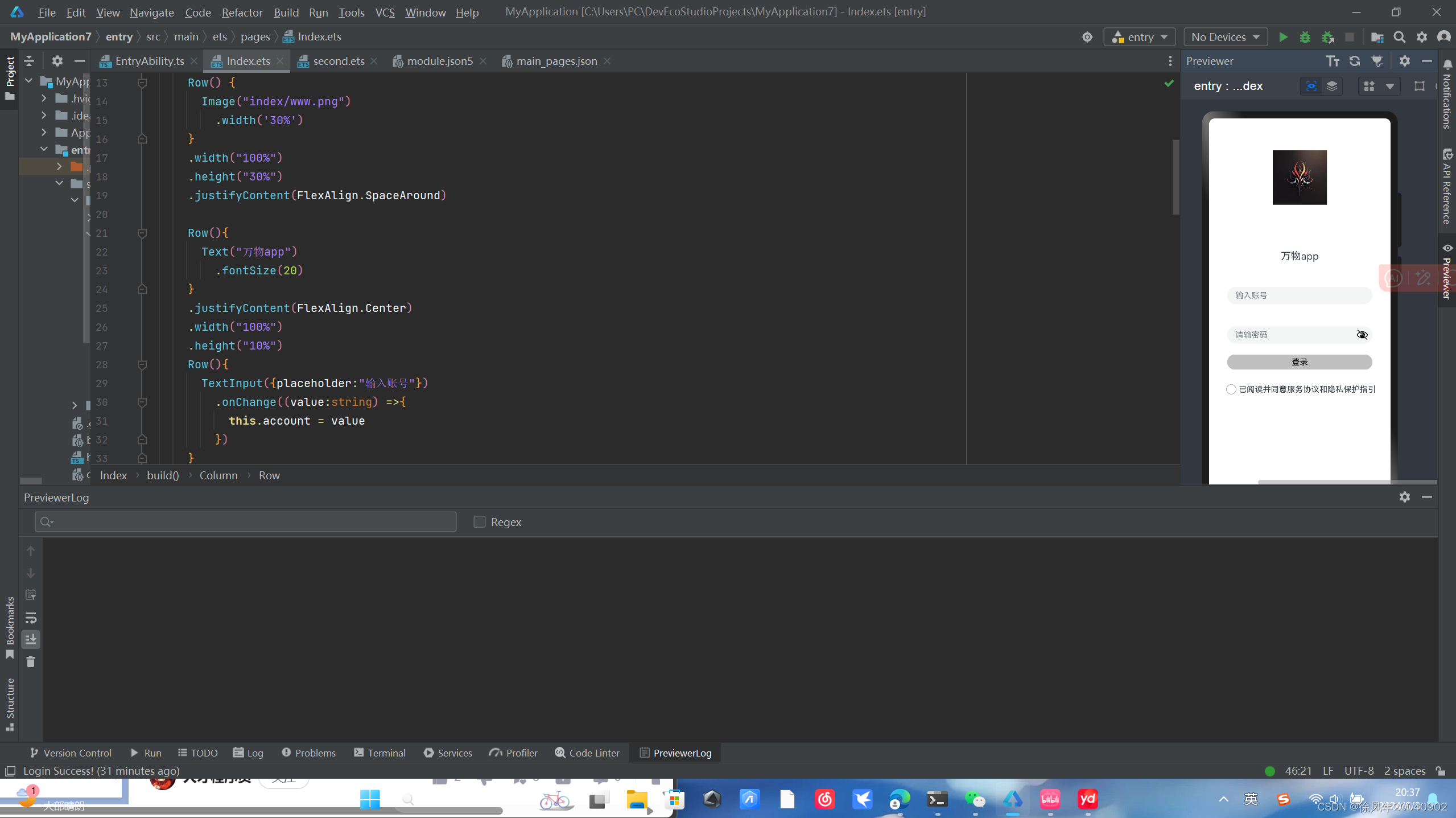Open the No Devices dropdown
The height and width of the screenshot is (818, 1456).
(1225, 37)
